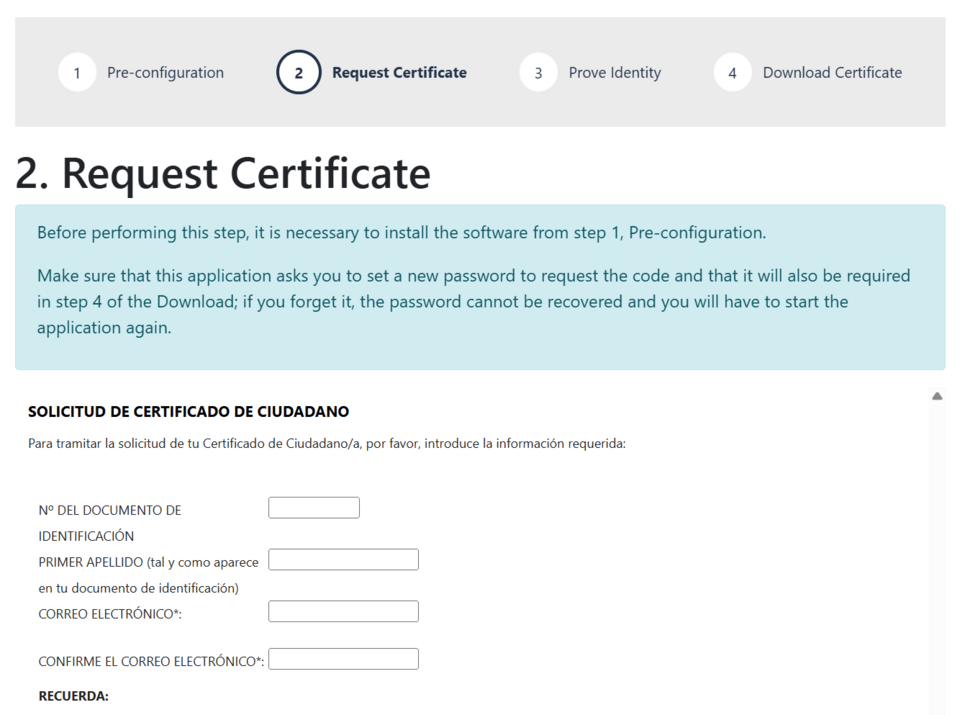This screenshot has width=960, height=715.
Task: Select the CORREO ELECTRÓNICO field
Action: [x=343, y=611]
